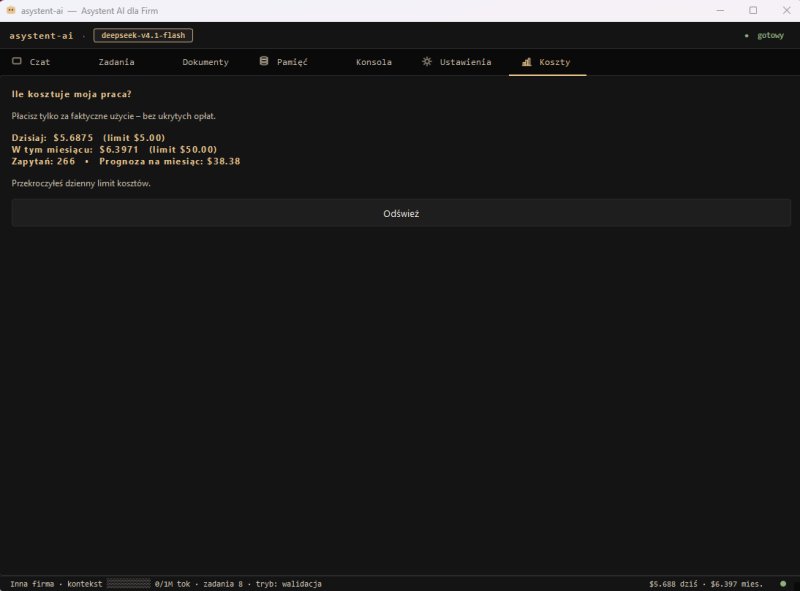Click 'tryb: walidacja' in the status bar
This screenshot has height=591, width=800.
[x=289, y=583]
